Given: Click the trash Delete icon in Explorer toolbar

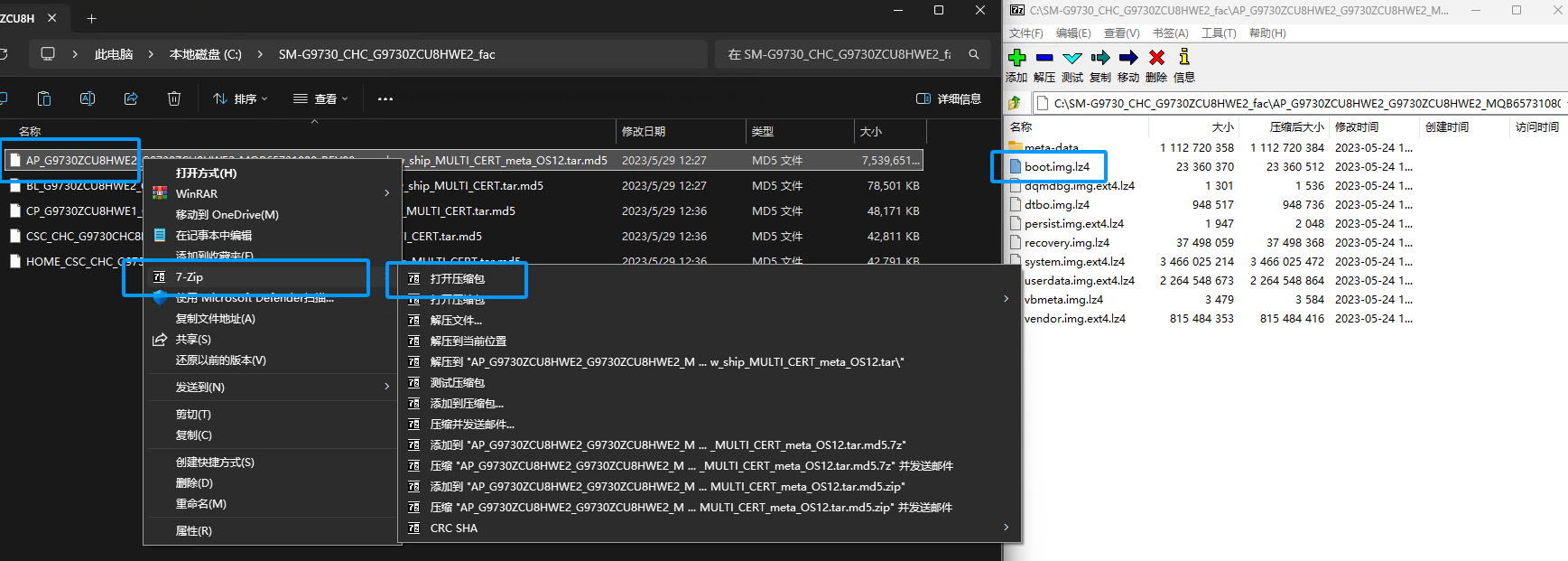Looking at the screenshot, I should [x=174, y=98].
